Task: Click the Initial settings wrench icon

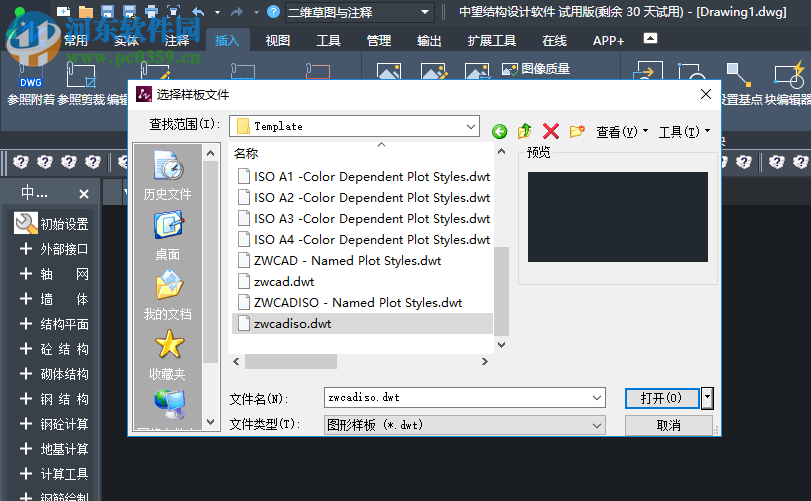Action: 25,223
